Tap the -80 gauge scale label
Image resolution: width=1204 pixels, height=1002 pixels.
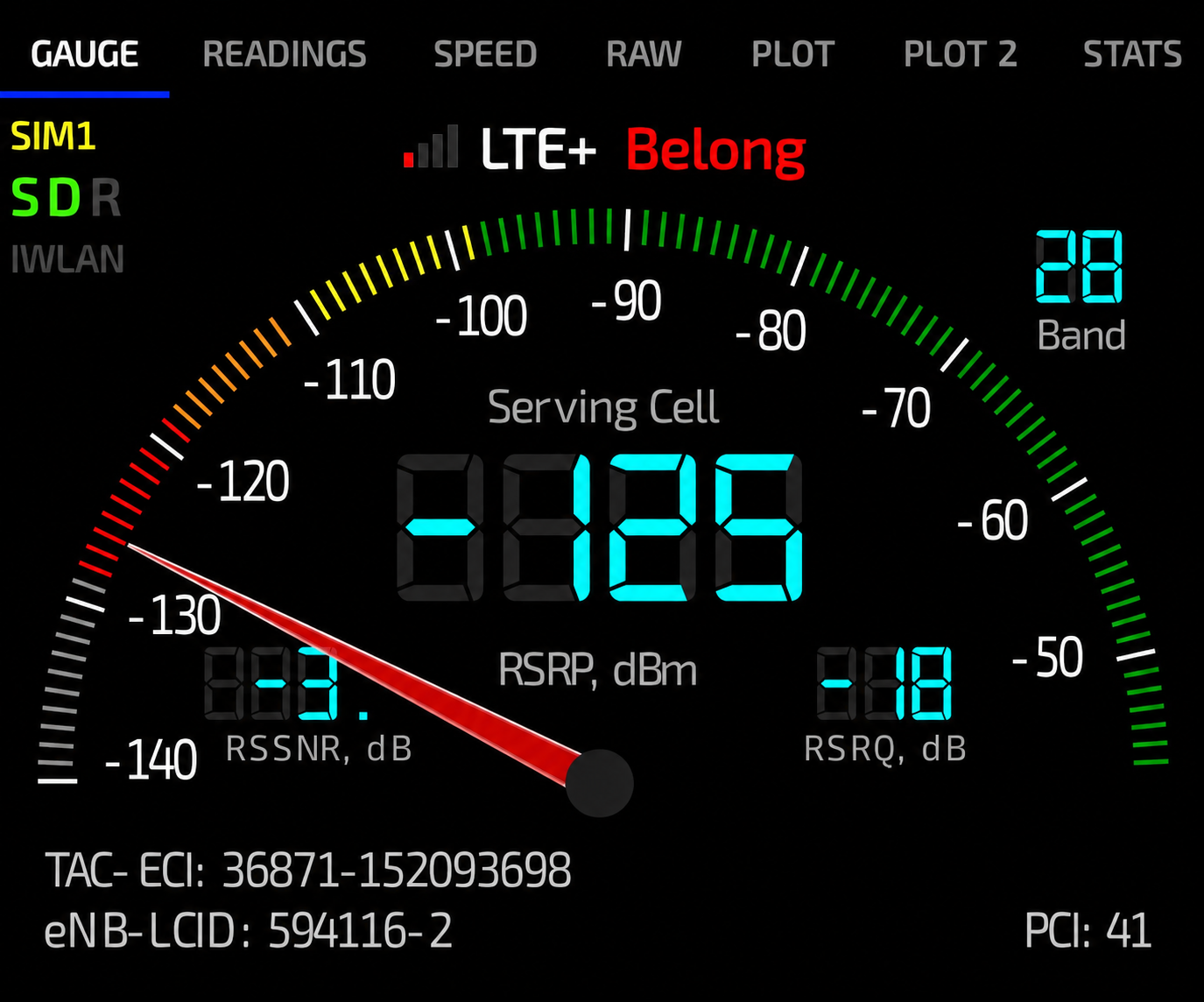771,332
